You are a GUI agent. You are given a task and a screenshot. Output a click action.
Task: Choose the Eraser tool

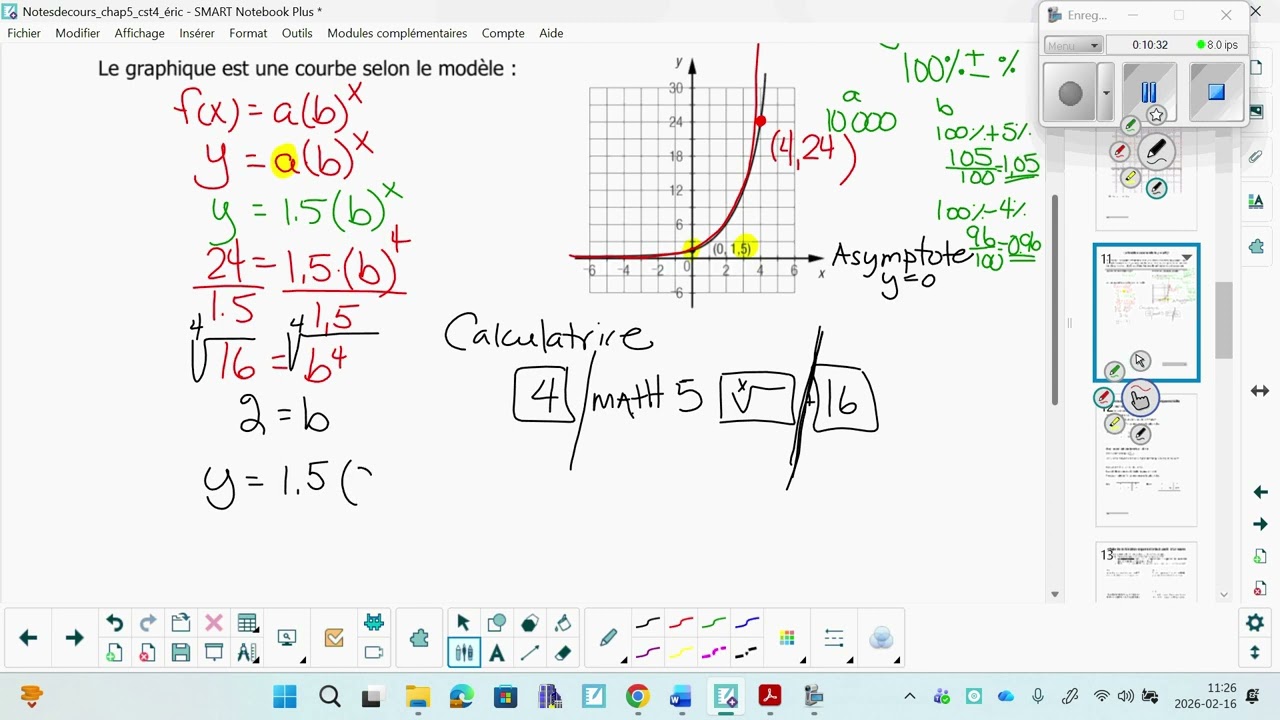(x=562, y=653)
